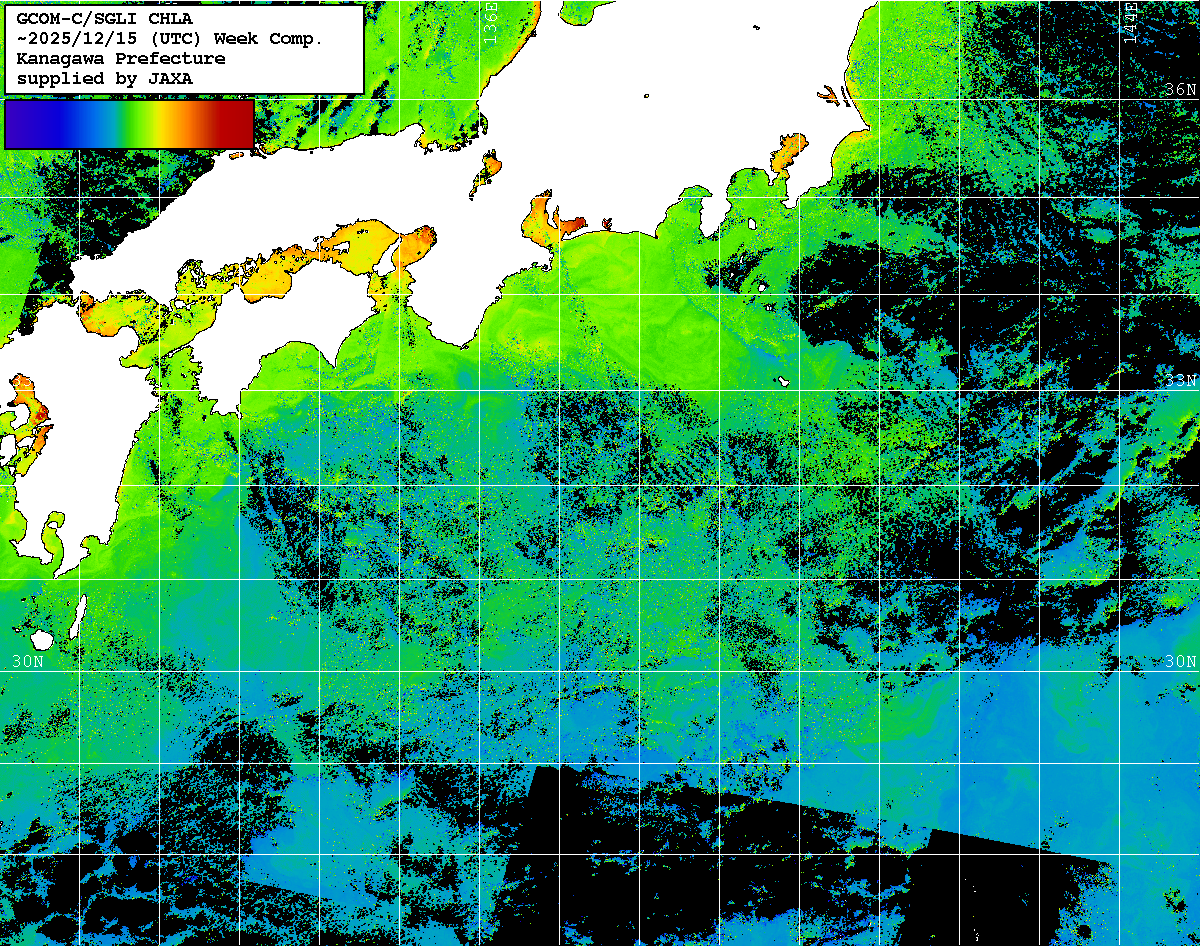Click the 30N label on the left edge
Image resolution: width=1200 pixels, height=946 pixels.
pyautogui.click(x=28, y=661)
